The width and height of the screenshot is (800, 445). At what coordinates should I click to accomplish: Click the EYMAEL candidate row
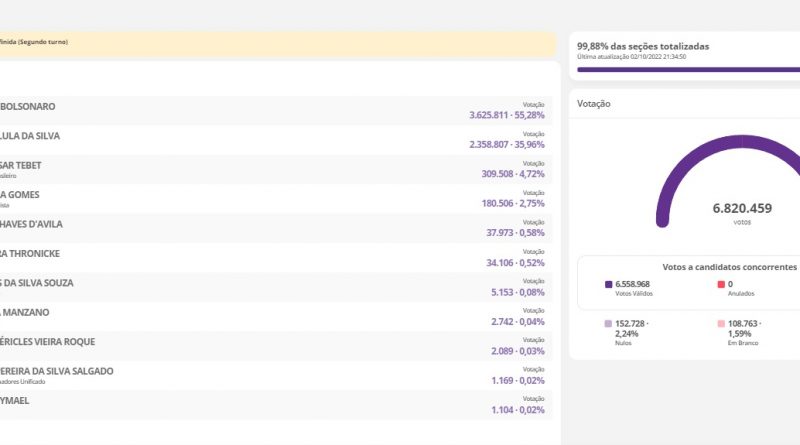278,405
